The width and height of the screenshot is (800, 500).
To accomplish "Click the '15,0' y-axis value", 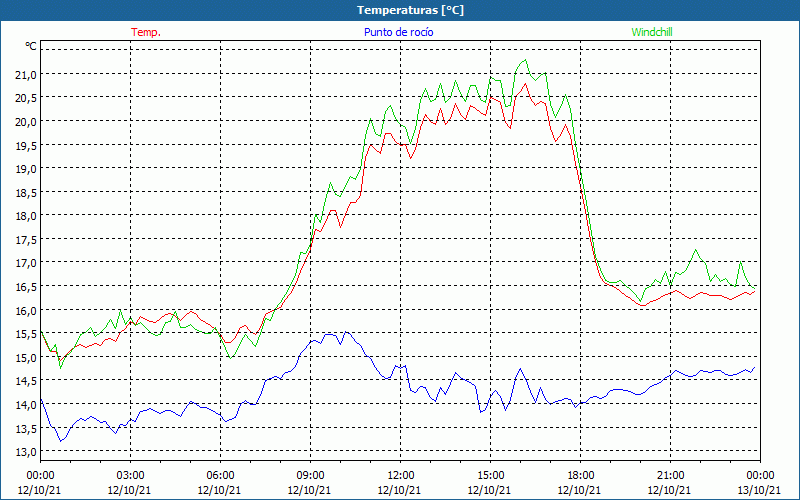I will pos(26,358).
